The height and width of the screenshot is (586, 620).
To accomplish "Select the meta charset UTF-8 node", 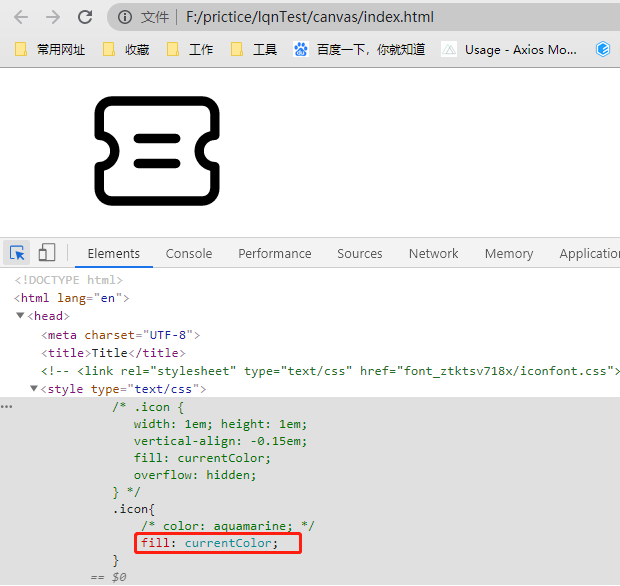I will pos(121,335).
